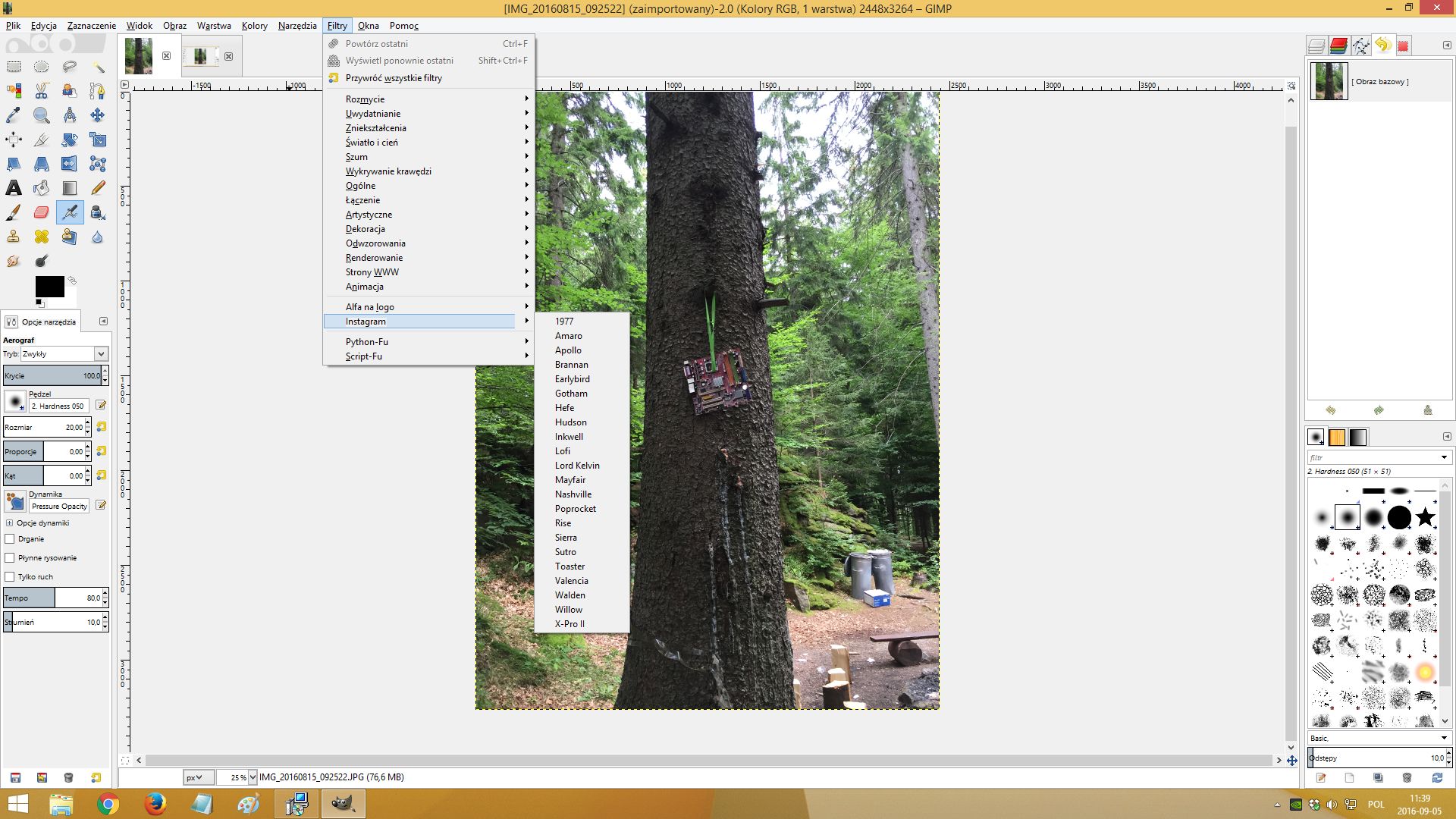Select the Zoom magnifier tool
This screenshot has width=1456, height=819.
pos(42,115)
